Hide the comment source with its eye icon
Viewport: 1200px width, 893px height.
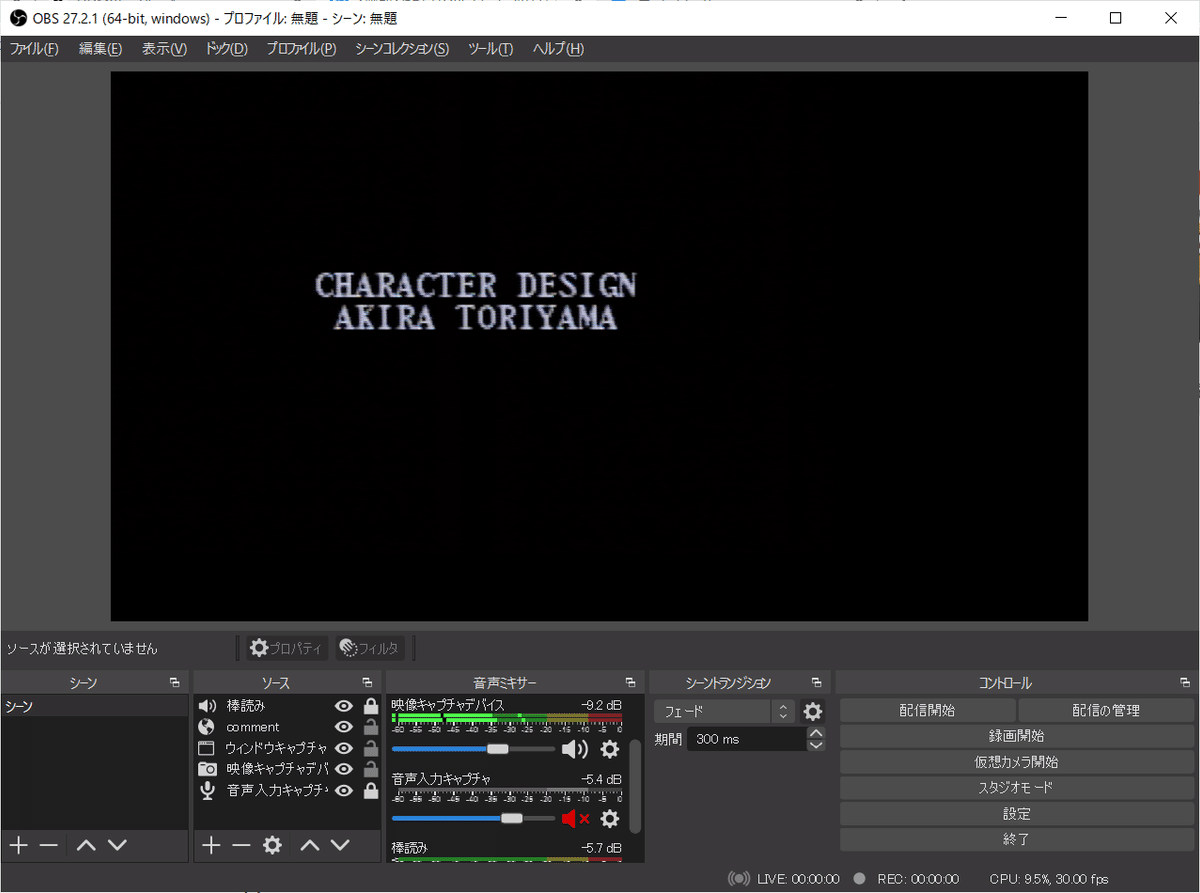344,727
